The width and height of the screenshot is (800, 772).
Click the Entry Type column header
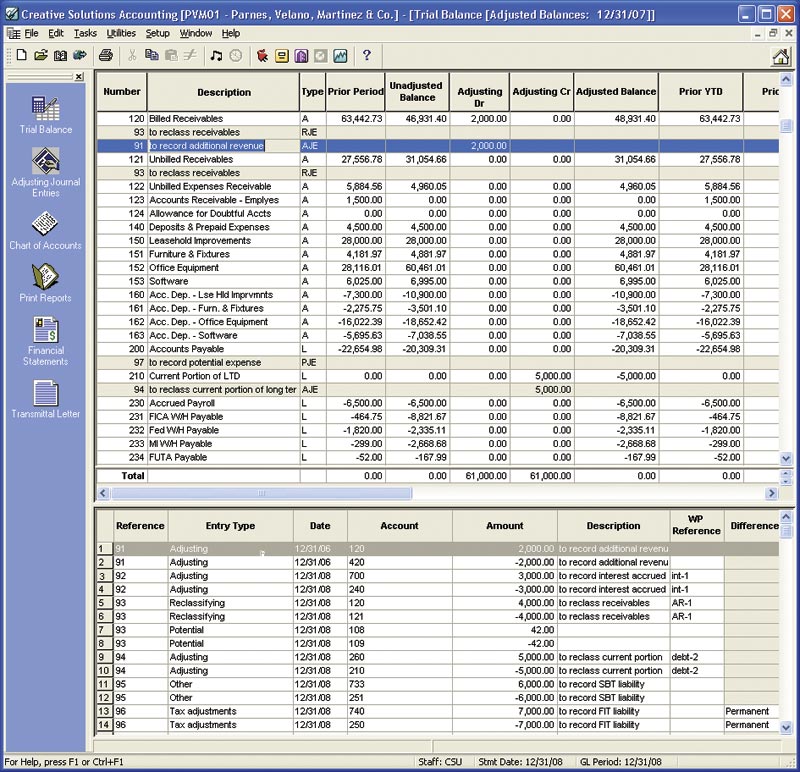[x=230, y=526]
